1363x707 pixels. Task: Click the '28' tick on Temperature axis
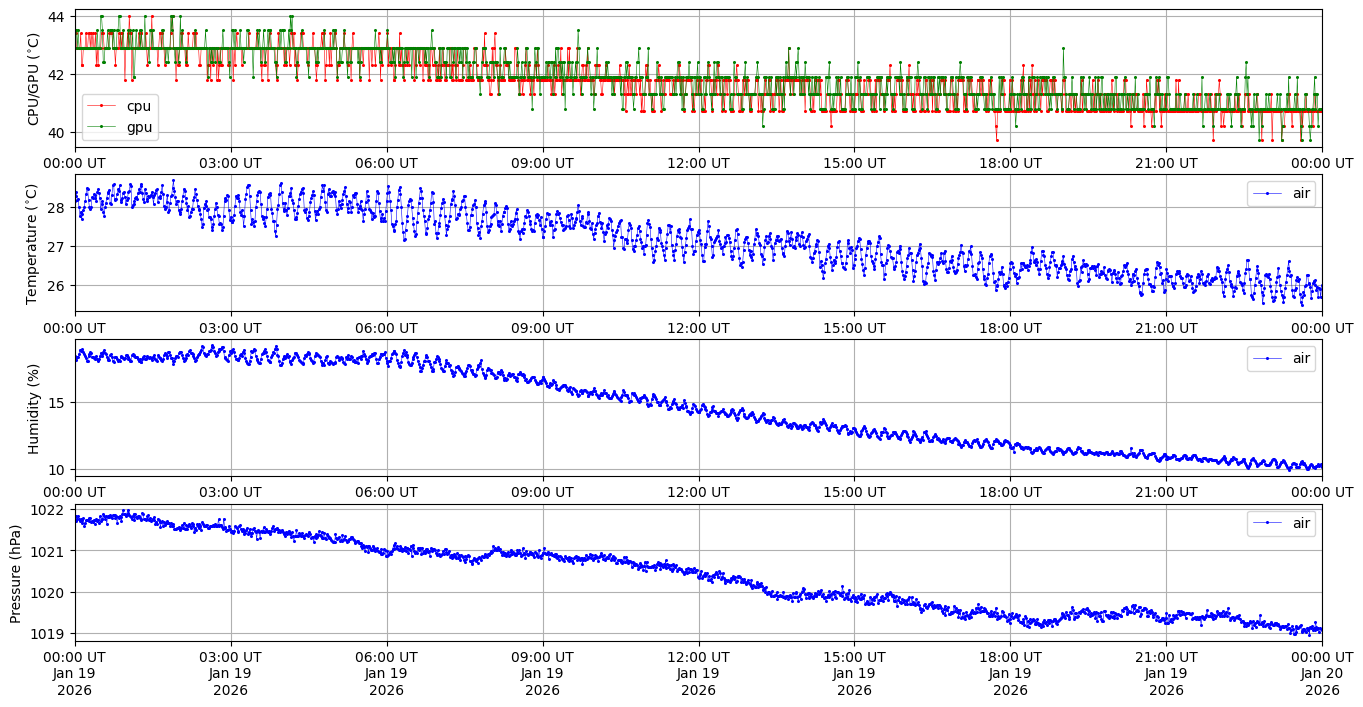click(x=56, y=208)
